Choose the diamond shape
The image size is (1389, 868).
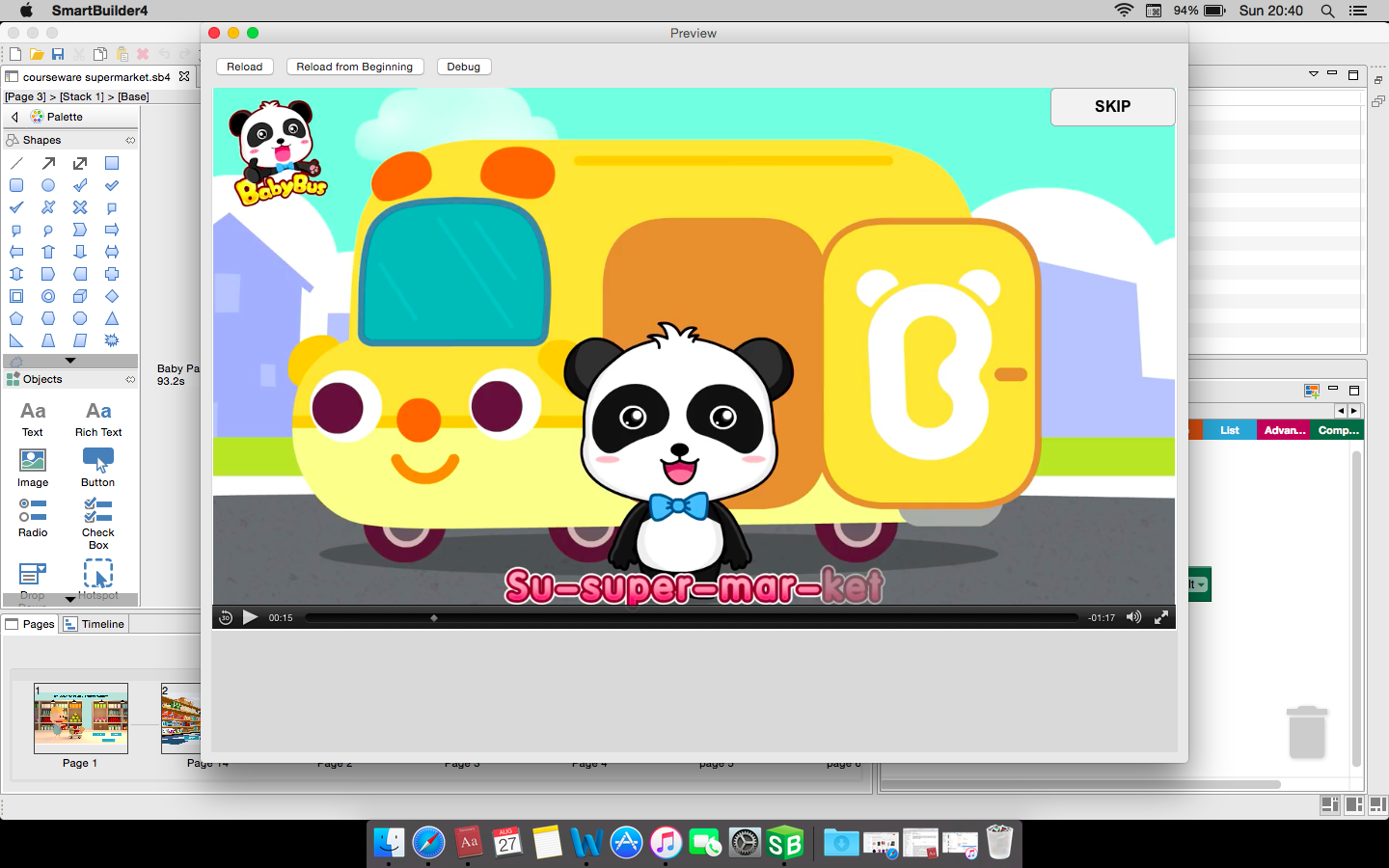pos(112,296)
